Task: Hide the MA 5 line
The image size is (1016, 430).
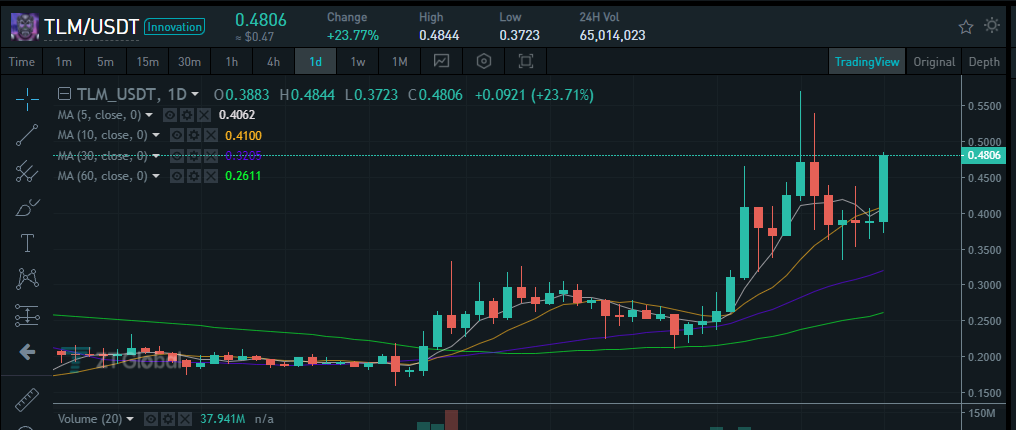Action: point(170,115)
